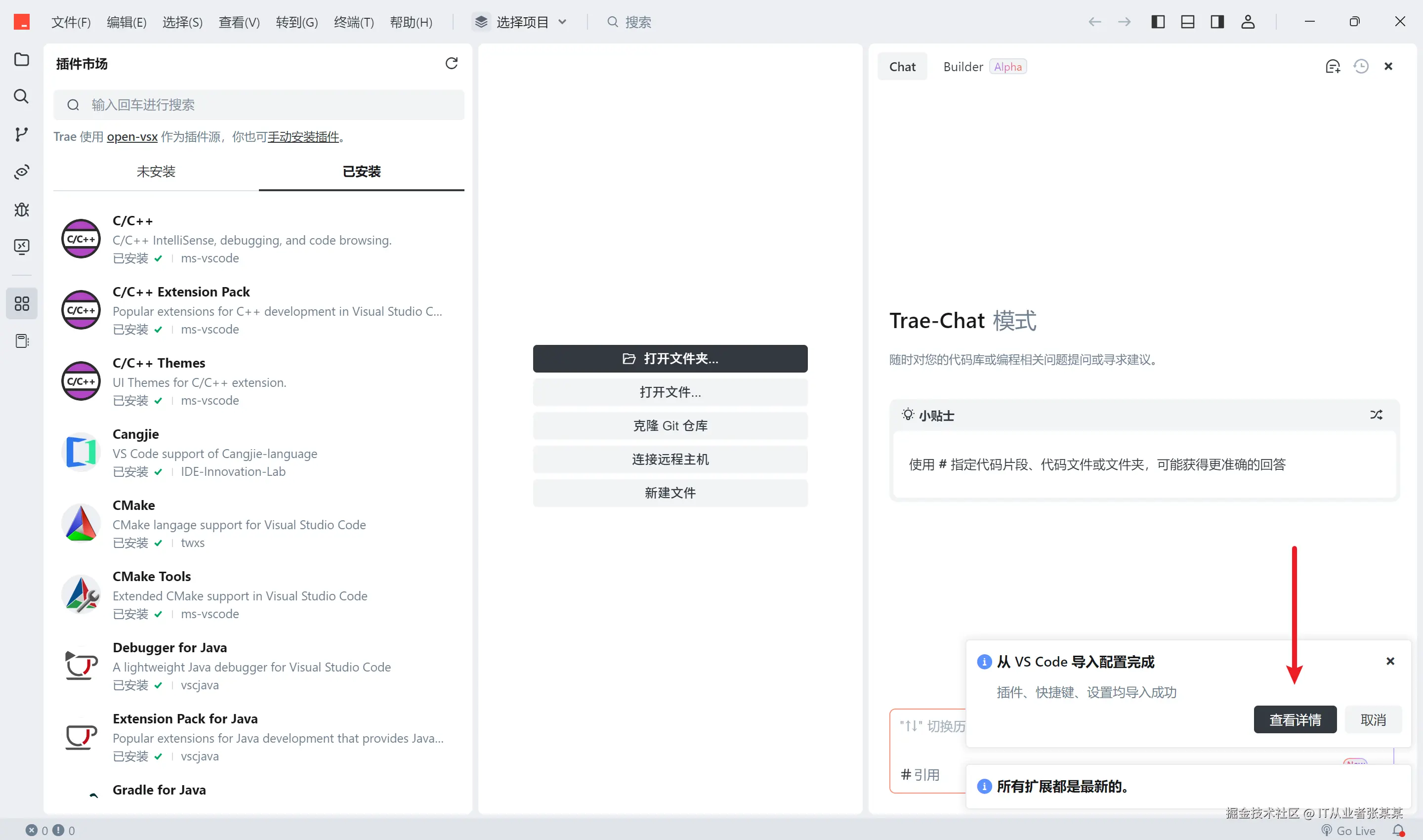Open the Explorer folder icon in sidebar

coord(22,59)
